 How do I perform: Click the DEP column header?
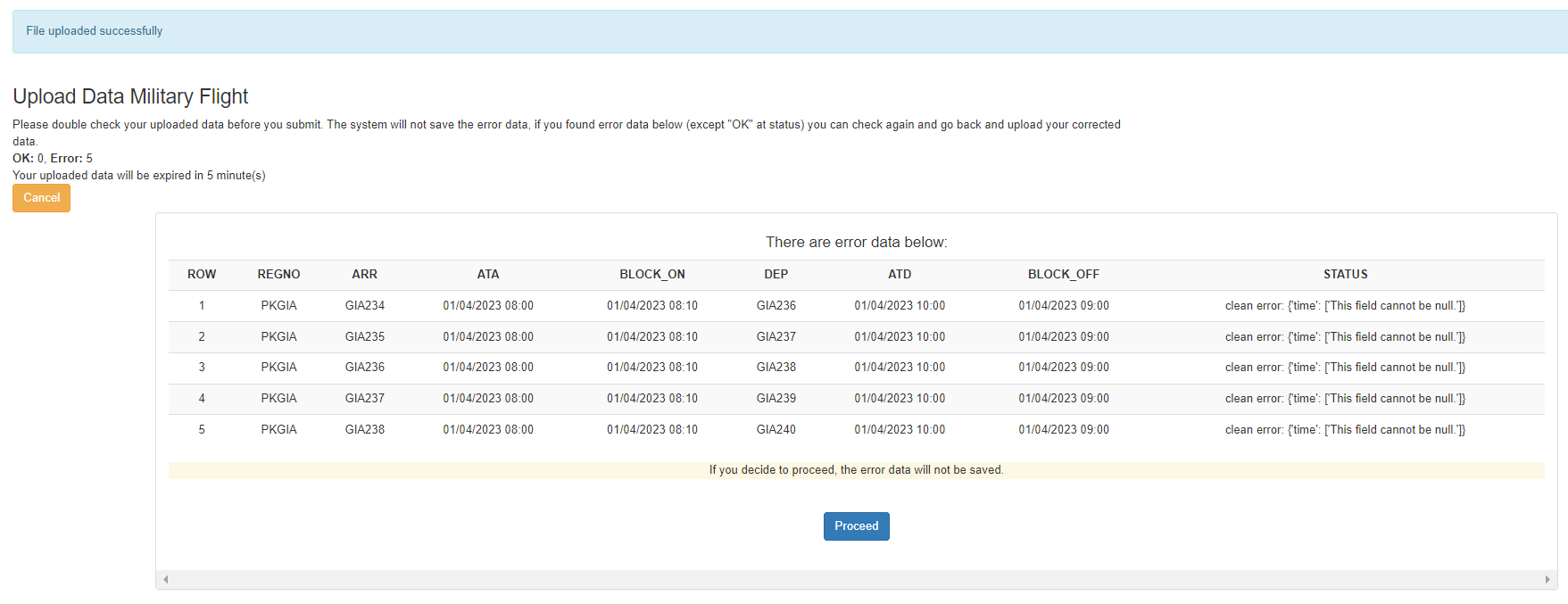tap(776, 275)
